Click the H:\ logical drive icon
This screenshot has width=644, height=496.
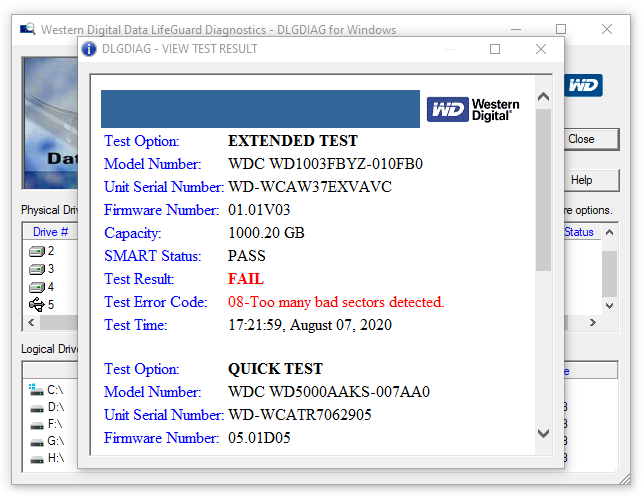pyautogui.click(x=37, y=459)
